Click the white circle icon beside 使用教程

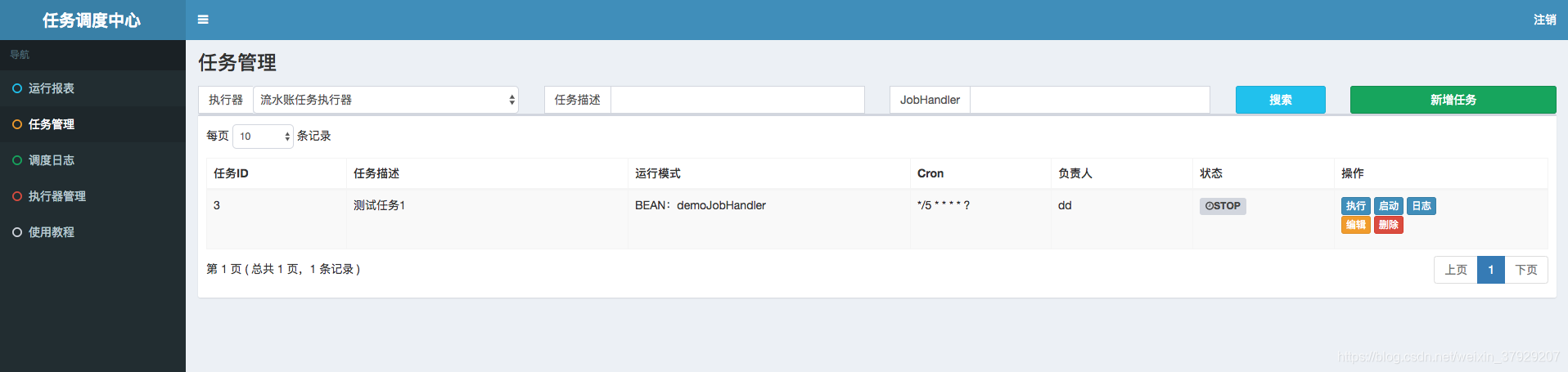[x=17, y=232]
